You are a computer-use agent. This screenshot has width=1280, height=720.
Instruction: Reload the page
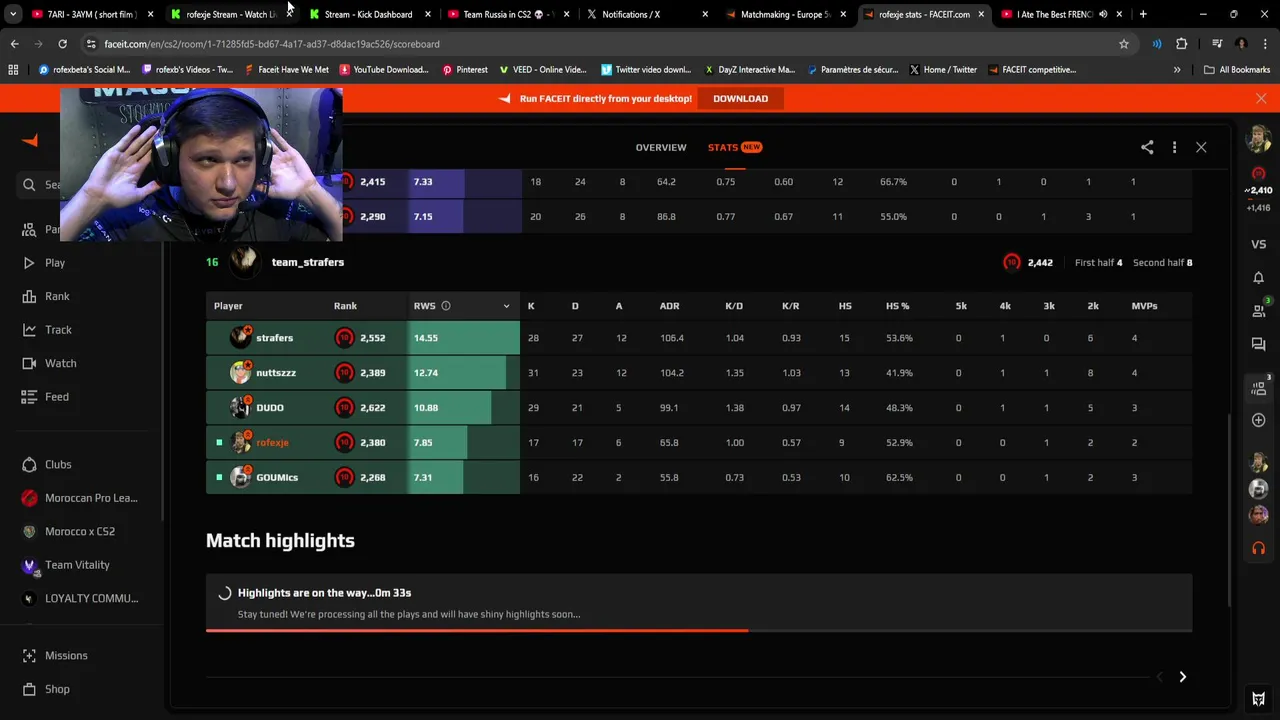point(62,44)
